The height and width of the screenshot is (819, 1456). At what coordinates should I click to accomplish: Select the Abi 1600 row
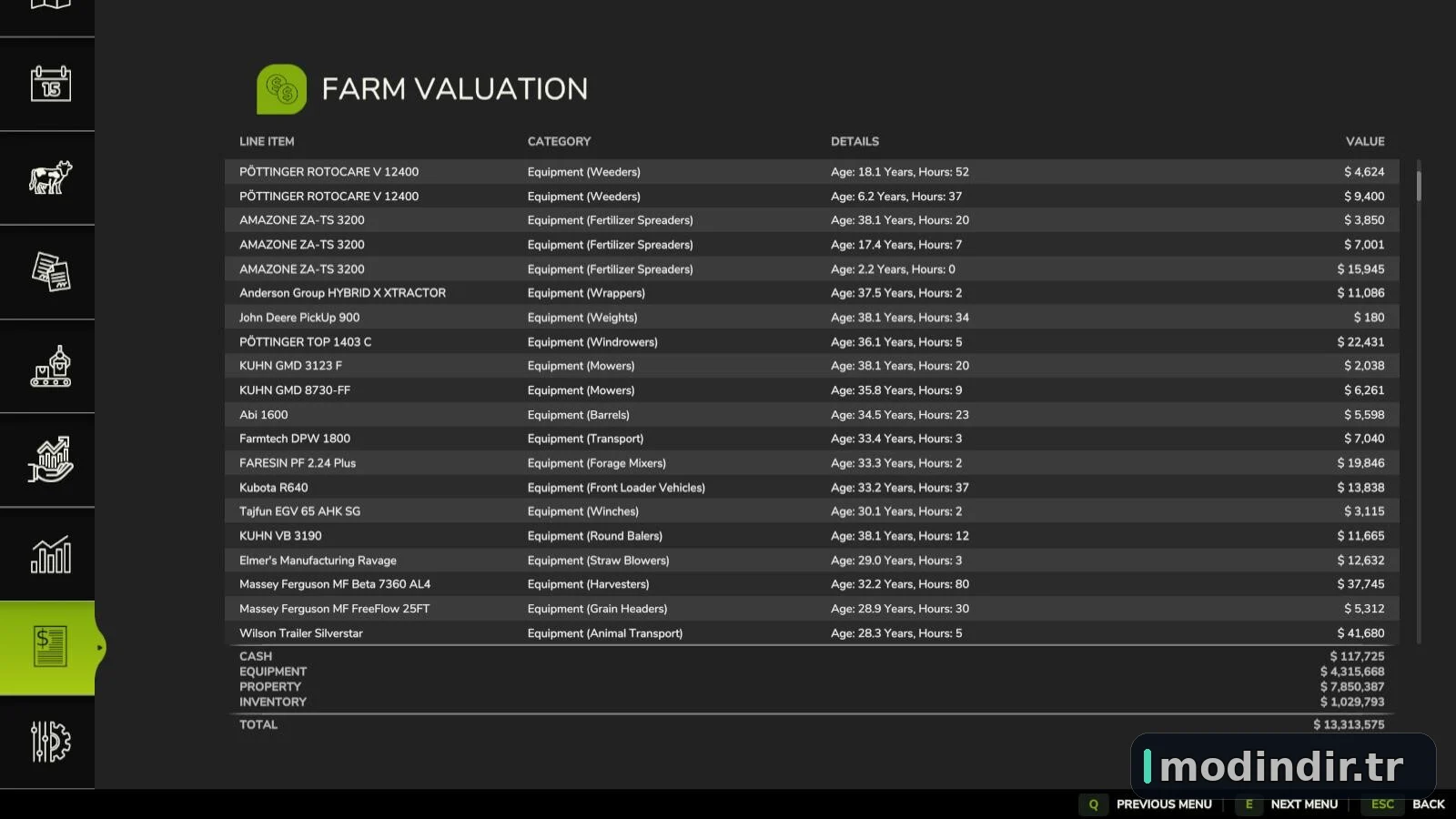(x=812, y=415)
